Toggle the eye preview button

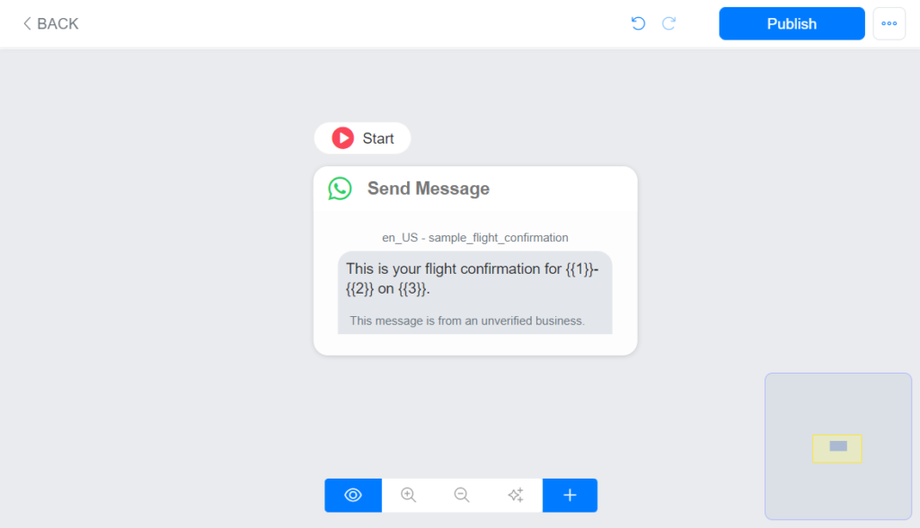[x=353, y=495]
